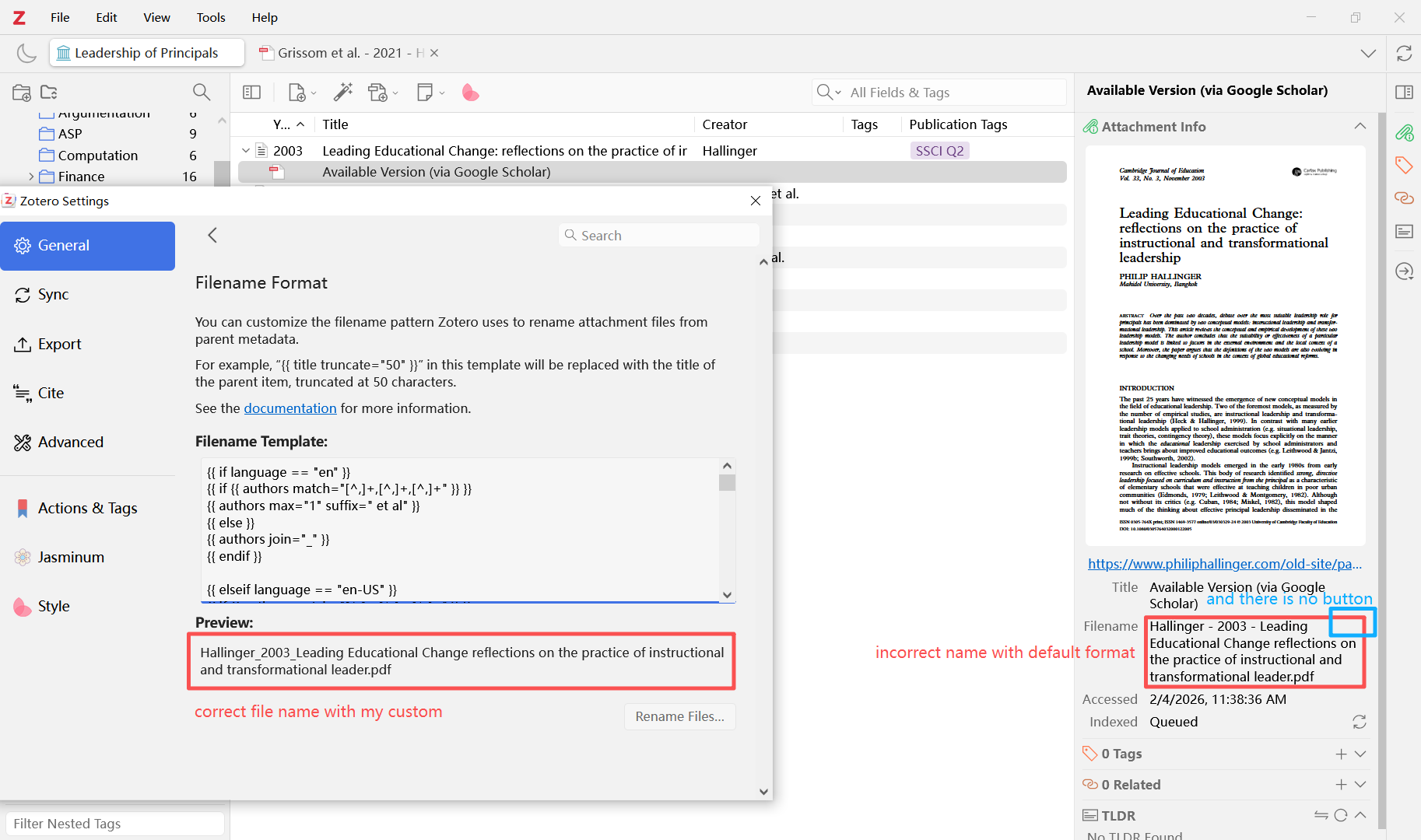This screenshot has width=1421, height=840.
Task: Open Actions & Tags settings pane
Action: 88,508
